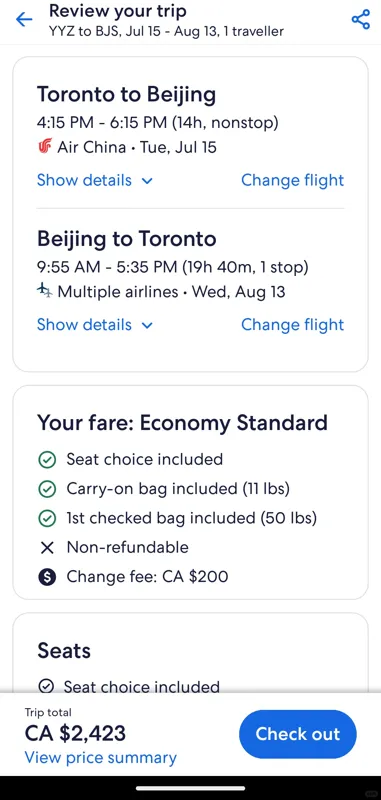
Task: Expand Show details for Beijing to Toronto
Action: tap(95, 324)
